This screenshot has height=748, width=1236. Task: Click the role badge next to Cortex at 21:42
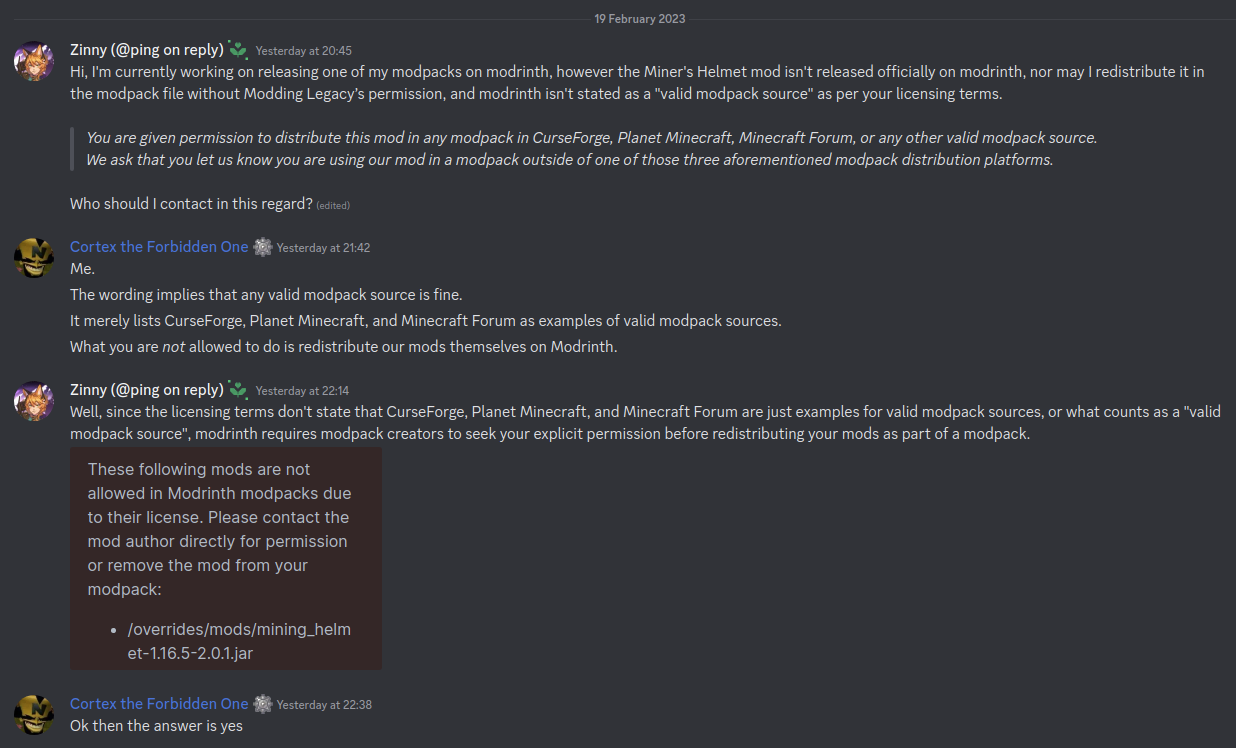pyautogui.click(x=263, y=247)
